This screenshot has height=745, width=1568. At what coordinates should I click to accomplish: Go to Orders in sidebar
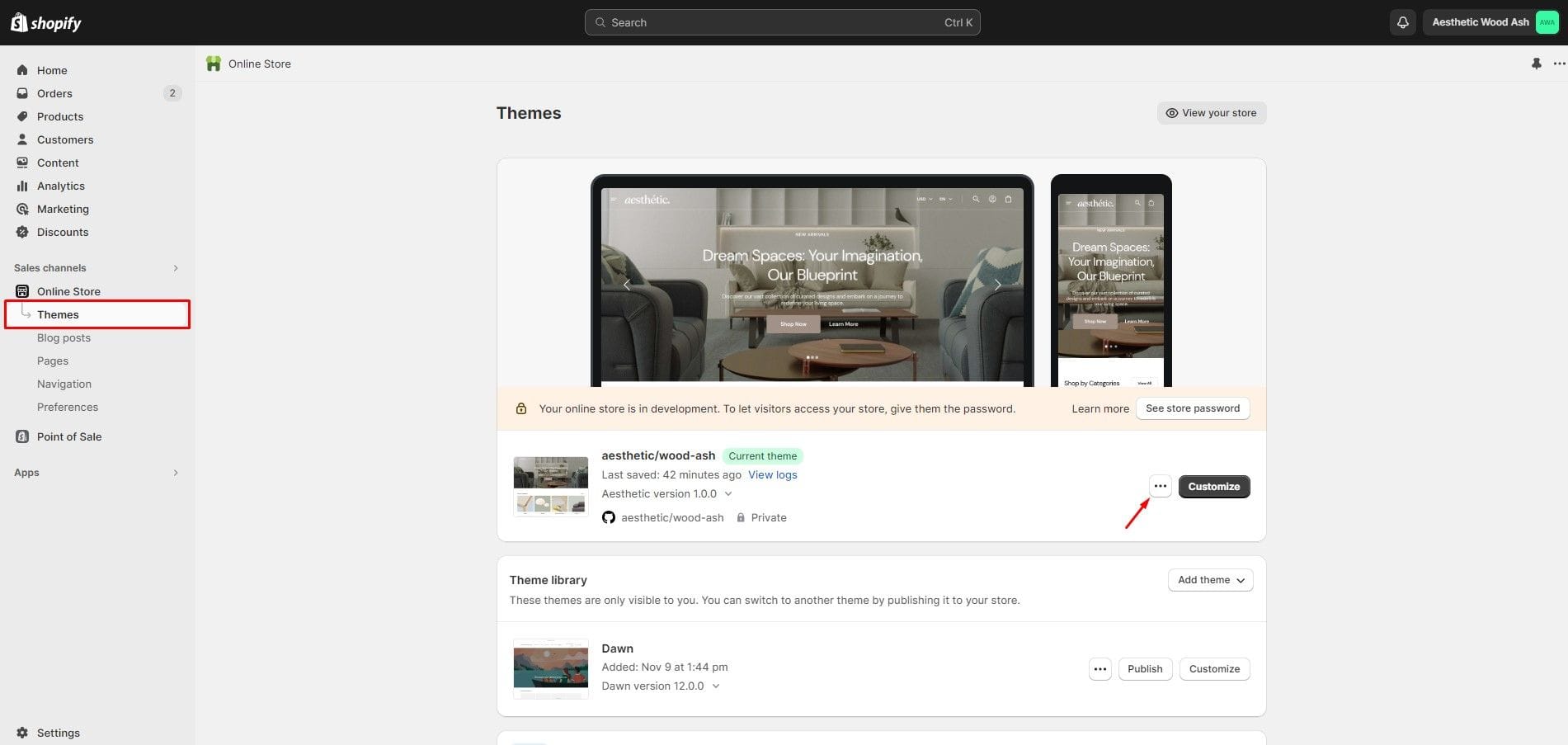pyautogui.click(x=54, y=93)
